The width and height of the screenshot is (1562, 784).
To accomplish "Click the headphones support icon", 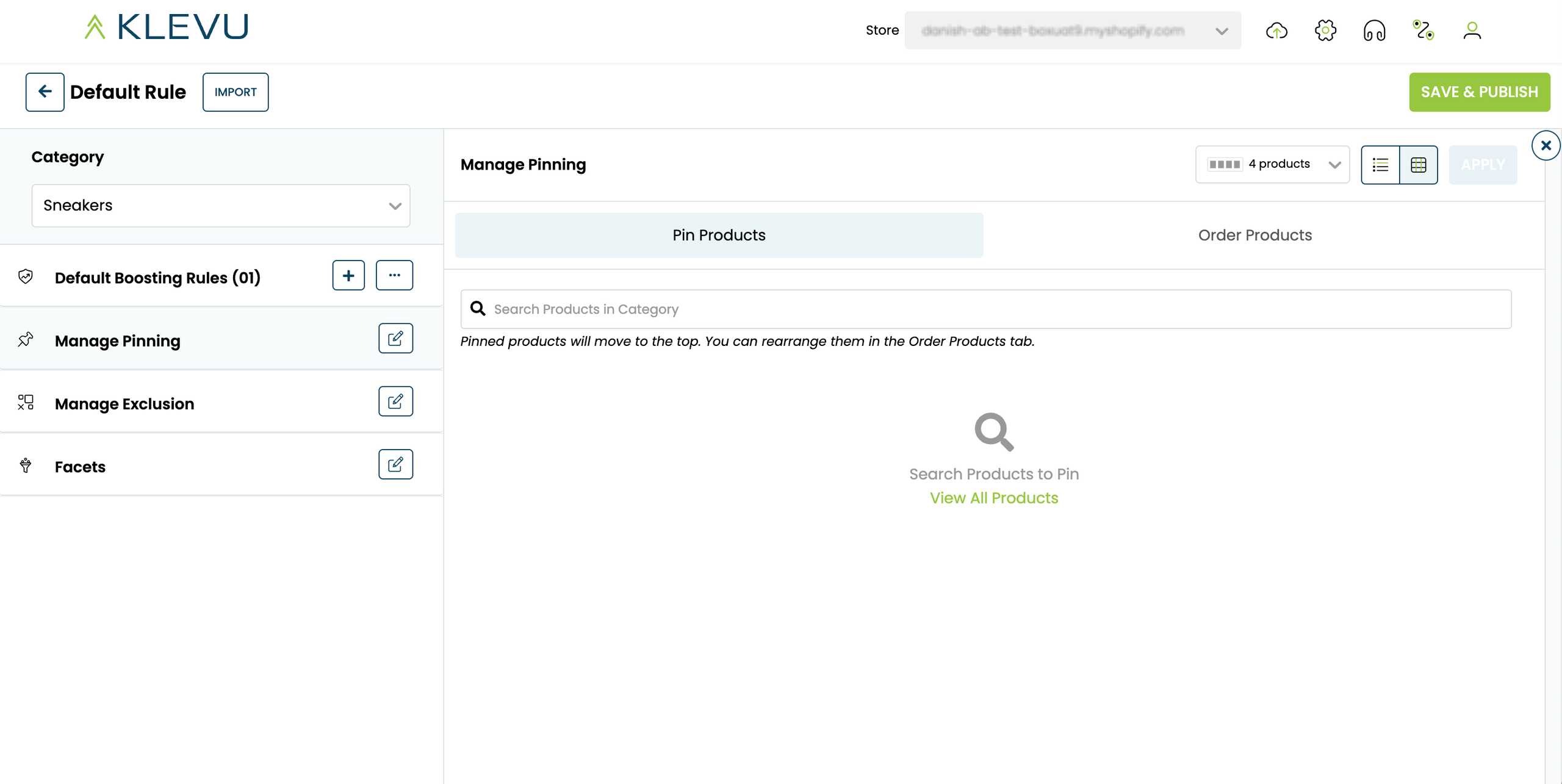I will tap(1374, 31).
